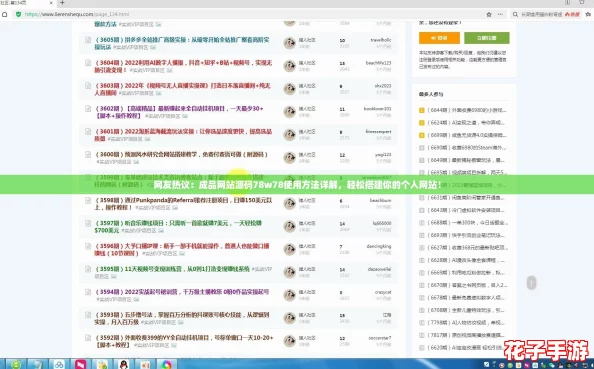Open the colorful ring browser icon in taskbar
The image size is (594, 369).
(166, 364)
